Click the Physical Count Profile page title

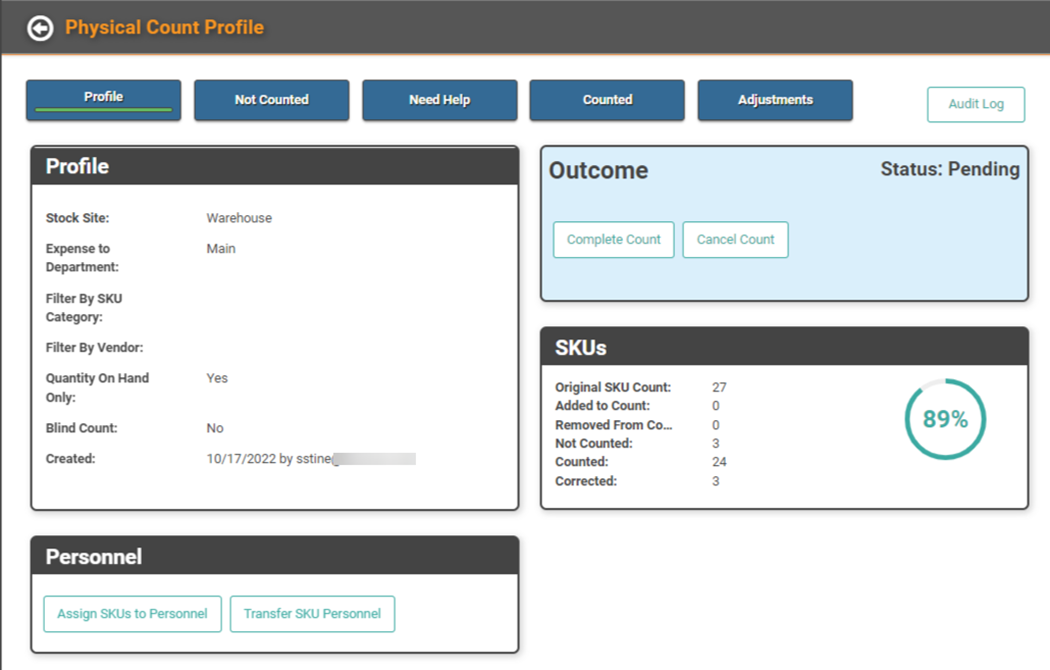165,28
